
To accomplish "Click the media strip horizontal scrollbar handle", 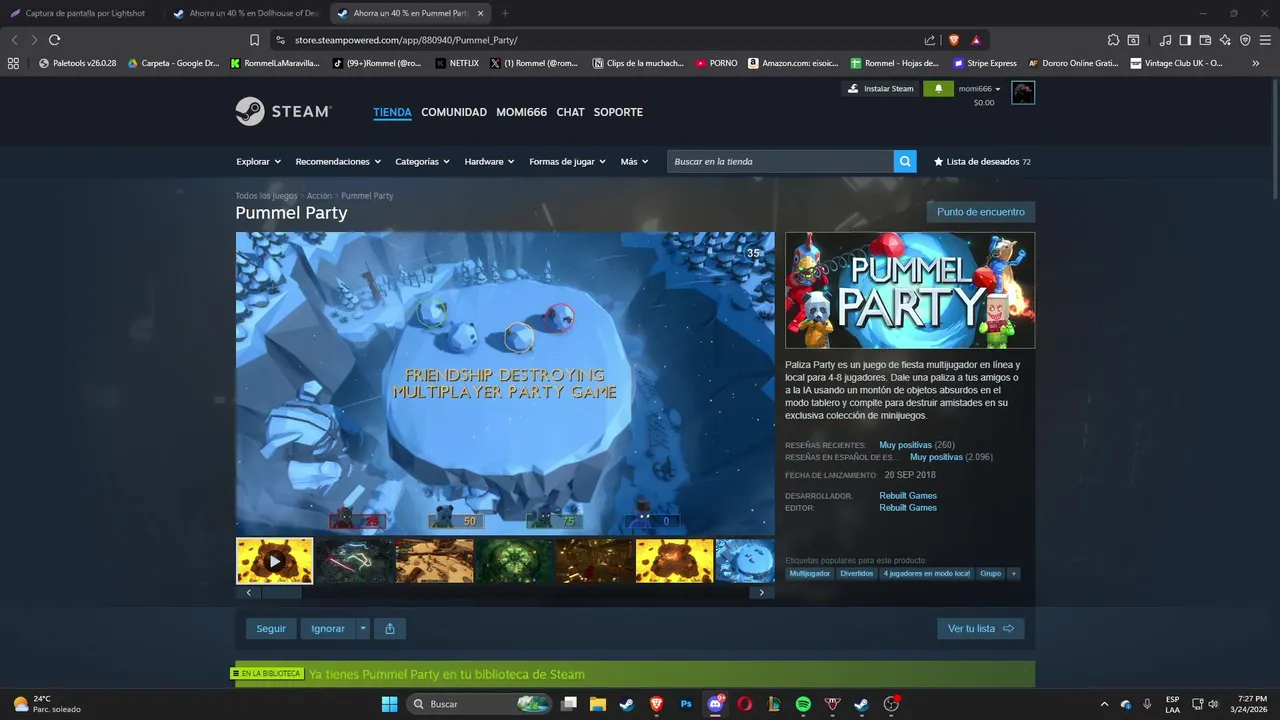I will (x=281, y=593).
